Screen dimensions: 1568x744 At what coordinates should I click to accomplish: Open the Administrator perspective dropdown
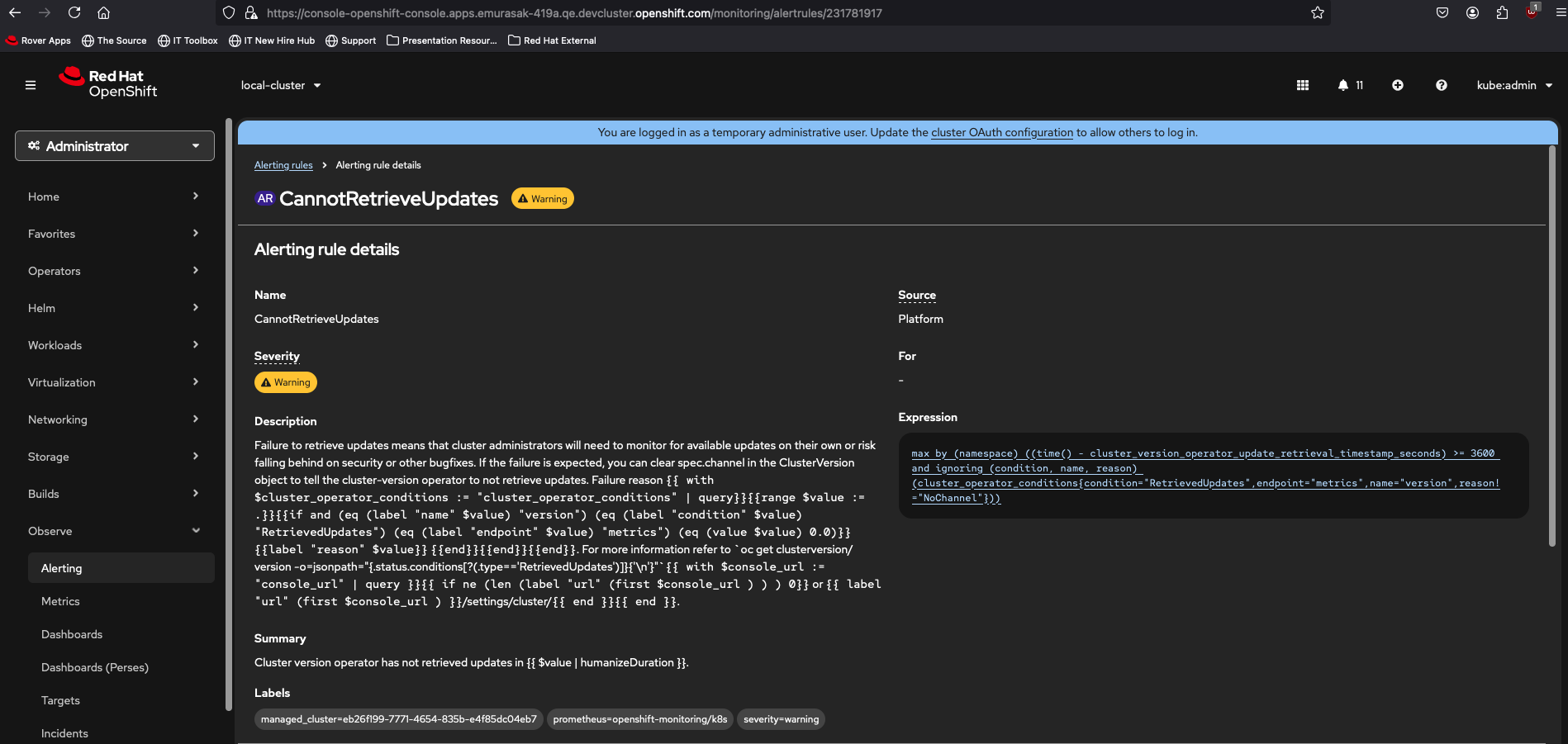tap(115, 146)
